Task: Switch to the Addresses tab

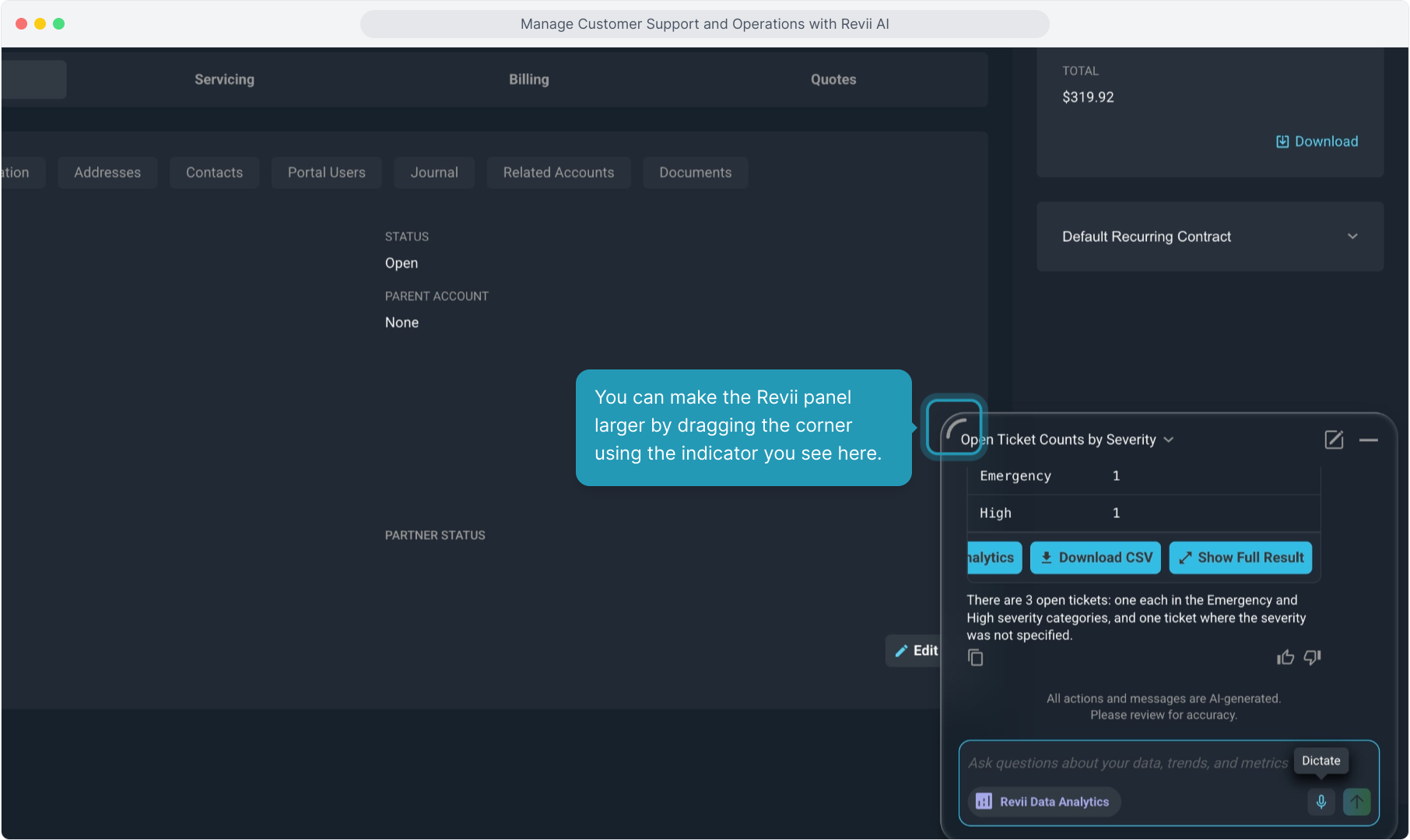Action: 107,173
